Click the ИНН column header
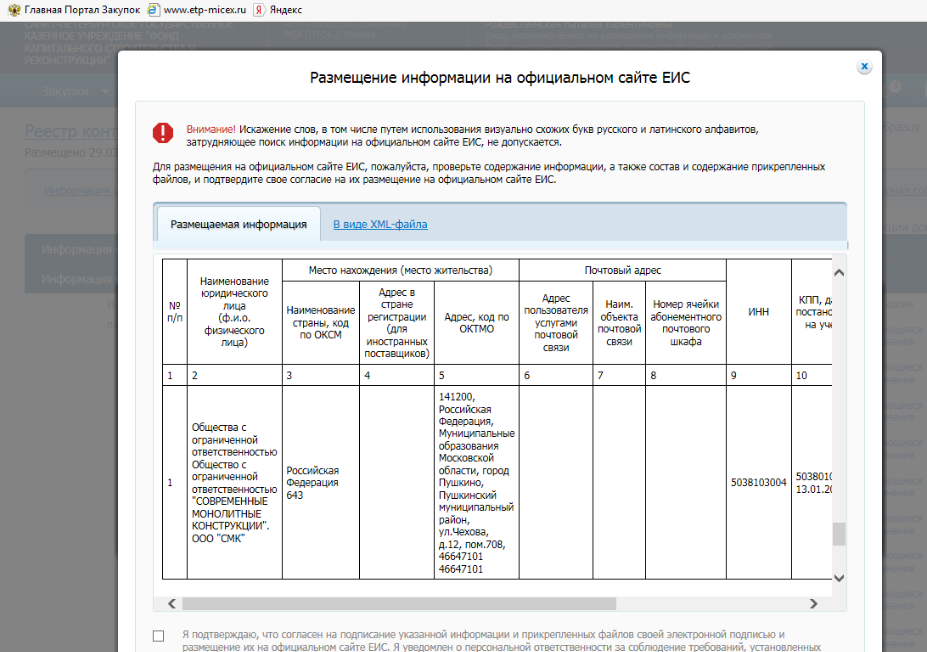The height and width of the screenshot is (652, 927). [x=759, y=312]
